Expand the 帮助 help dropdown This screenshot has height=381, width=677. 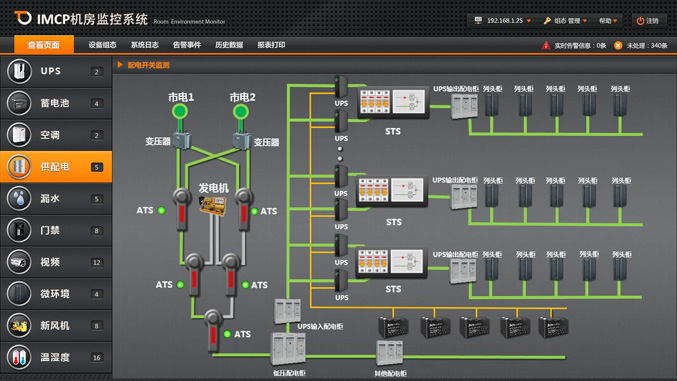(608, 21)
